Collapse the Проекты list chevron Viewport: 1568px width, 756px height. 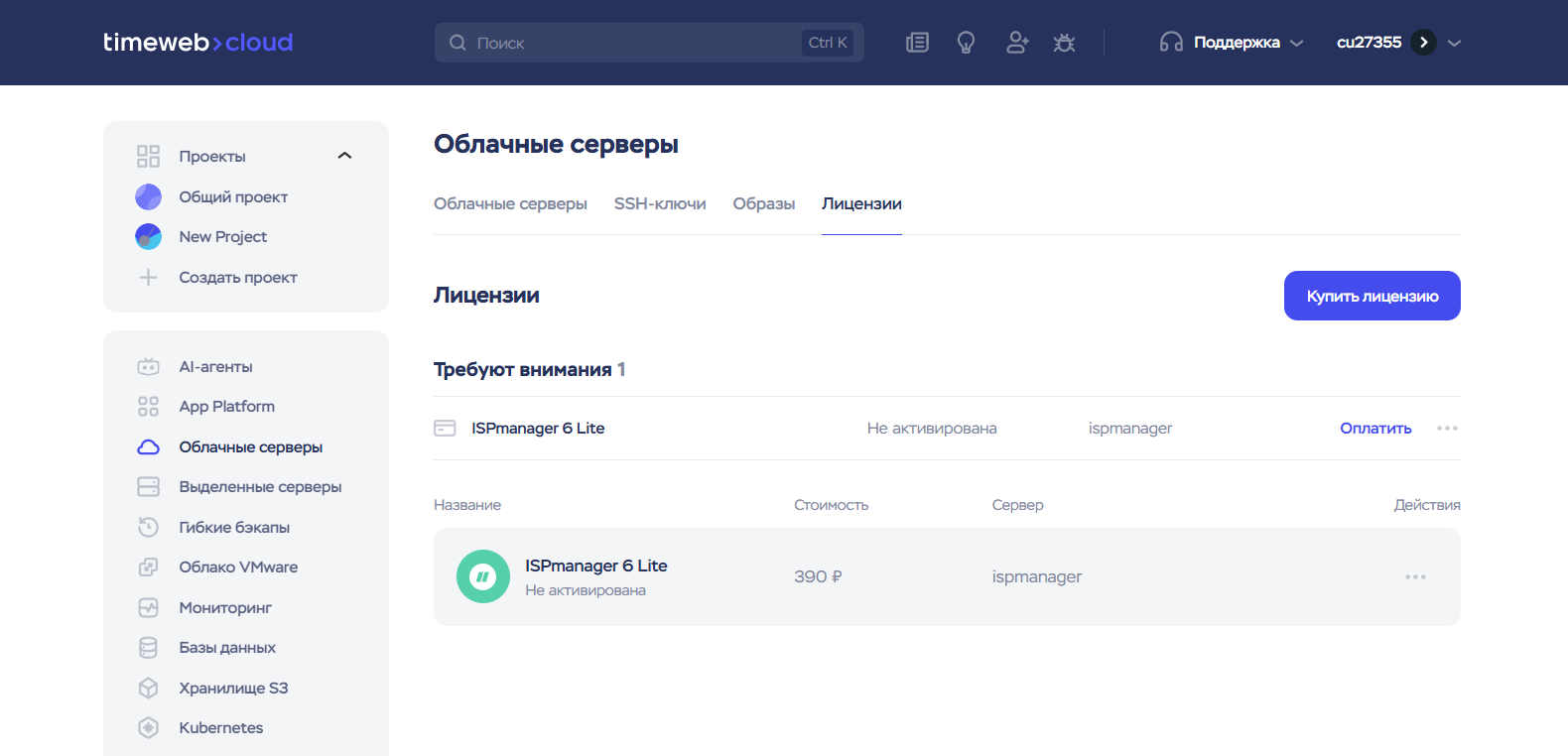(x=344, y=156)
